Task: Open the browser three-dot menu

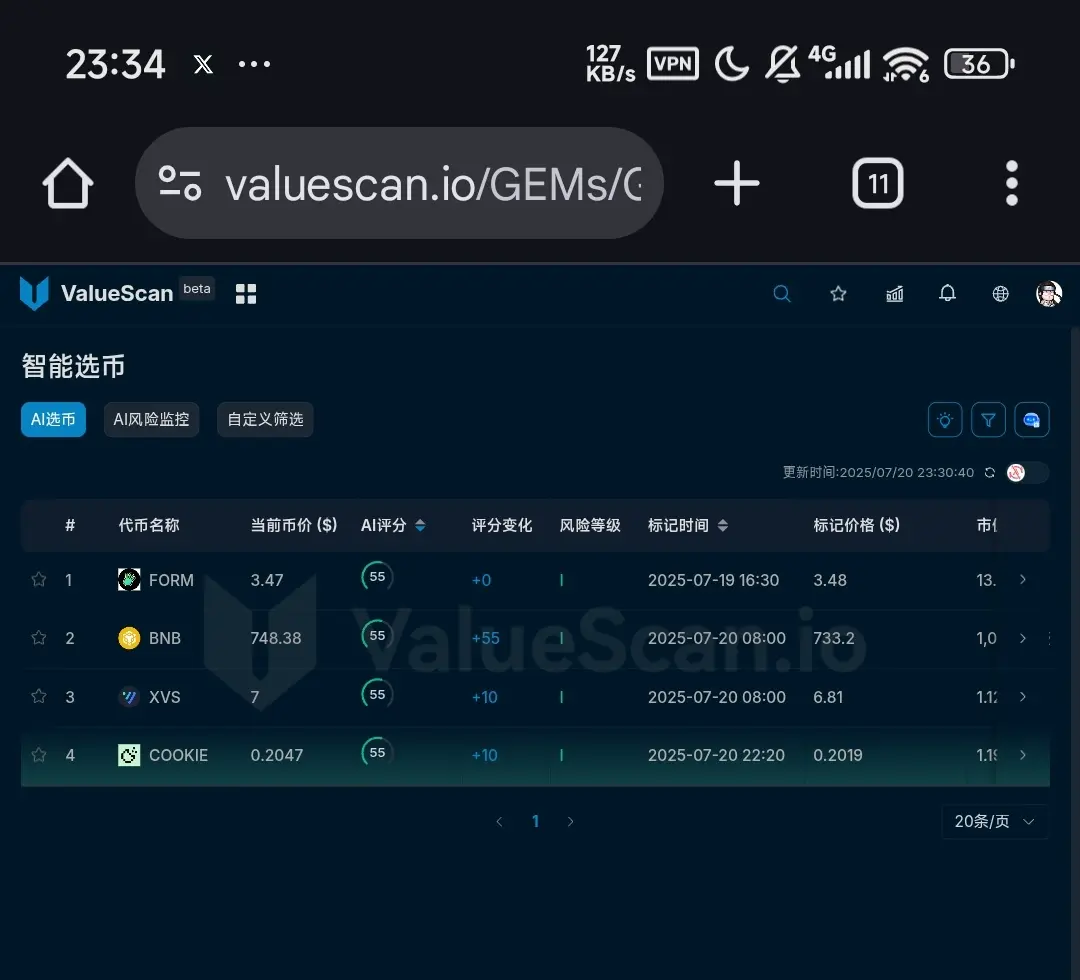Action: point(1011,183)
